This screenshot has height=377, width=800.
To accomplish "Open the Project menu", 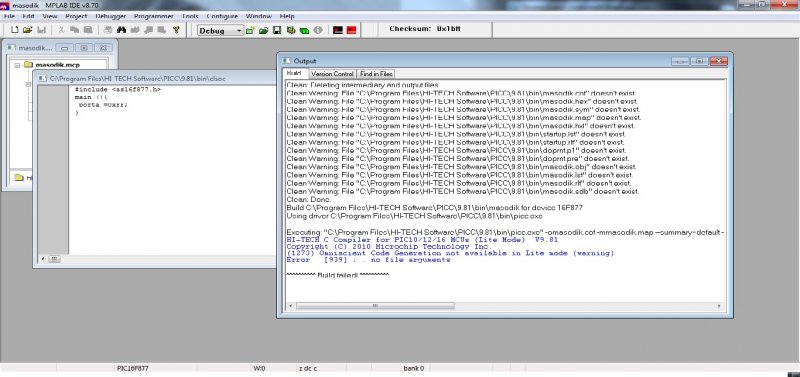I will point(76,16).
